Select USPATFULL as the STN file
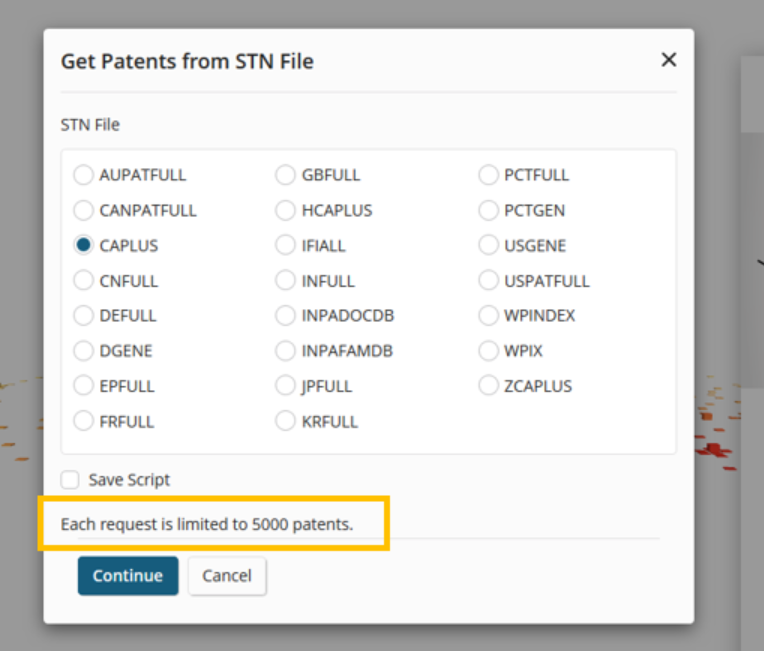This screenshot has height=651, width=764. [x=488, y=281]
